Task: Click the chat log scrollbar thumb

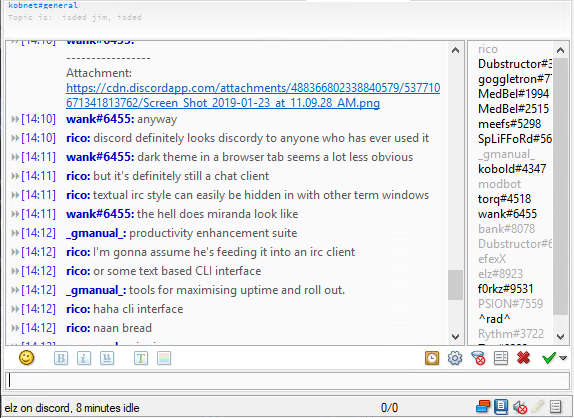Action: pos(455,285)
